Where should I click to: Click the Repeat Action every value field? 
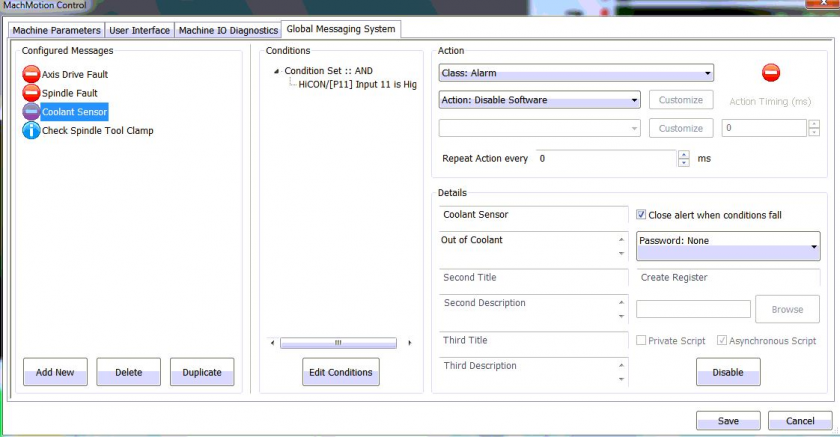tap(606, 159)
